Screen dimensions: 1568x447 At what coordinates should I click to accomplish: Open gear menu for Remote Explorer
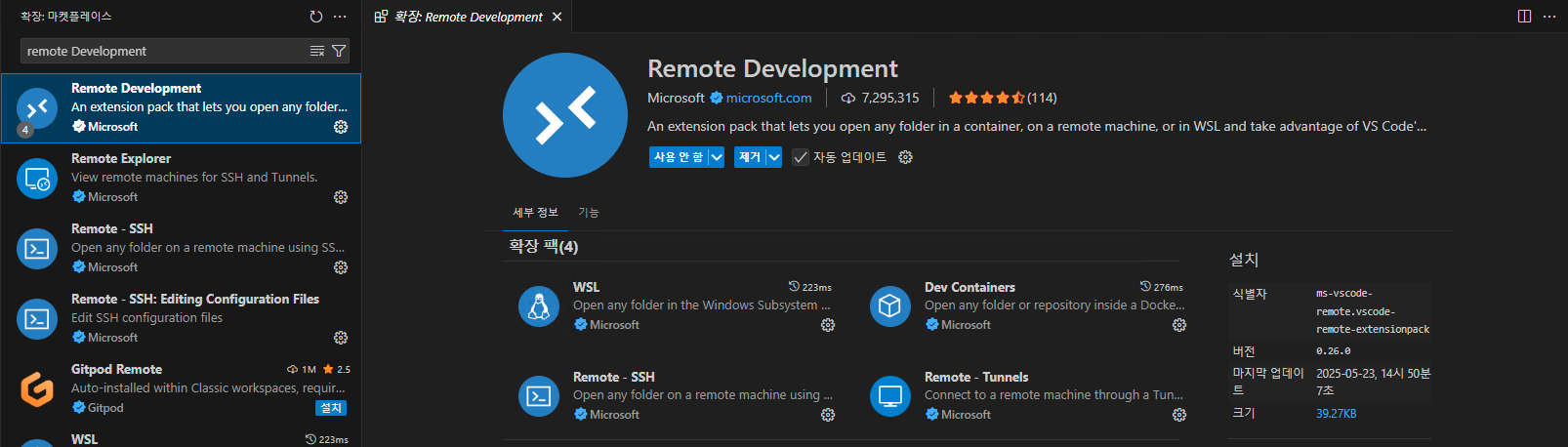(x=341, y=197)
